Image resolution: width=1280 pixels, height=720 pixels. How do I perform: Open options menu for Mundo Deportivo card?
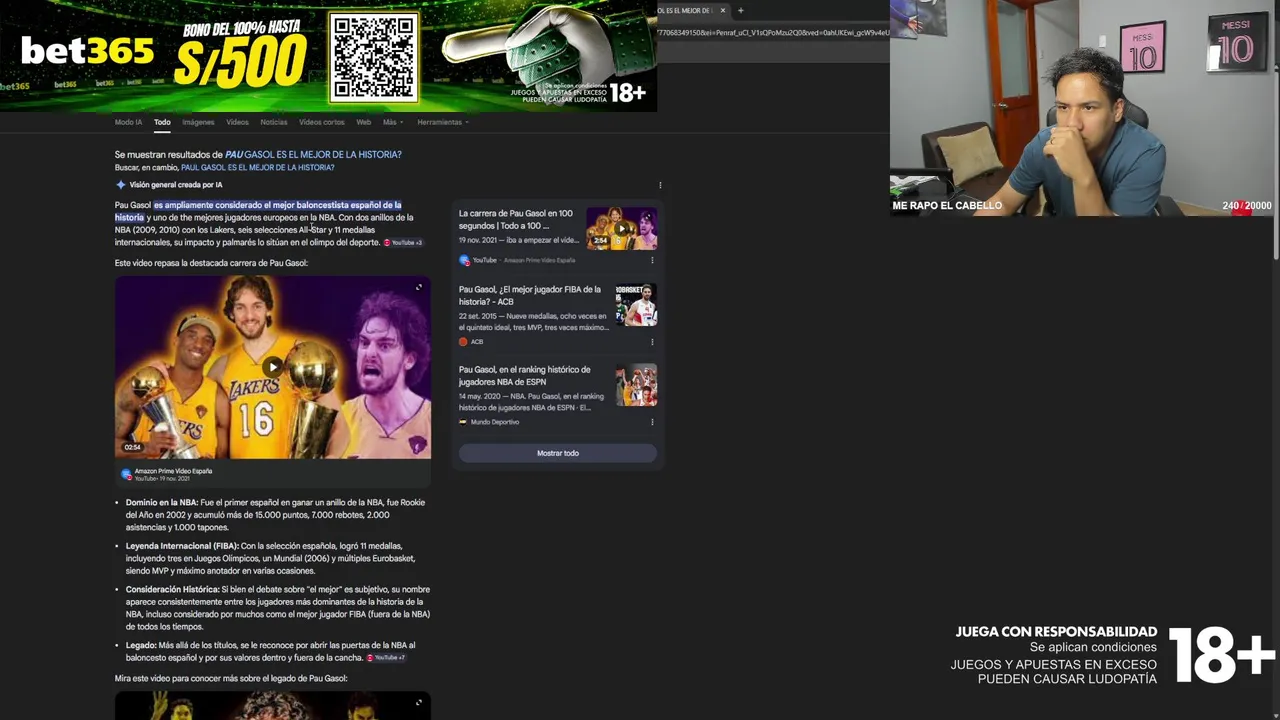point(652,422)
